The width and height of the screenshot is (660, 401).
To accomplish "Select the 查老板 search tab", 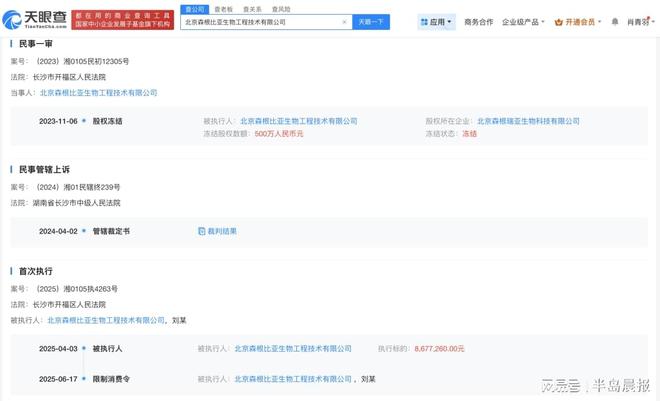I will tap(224, 9).
